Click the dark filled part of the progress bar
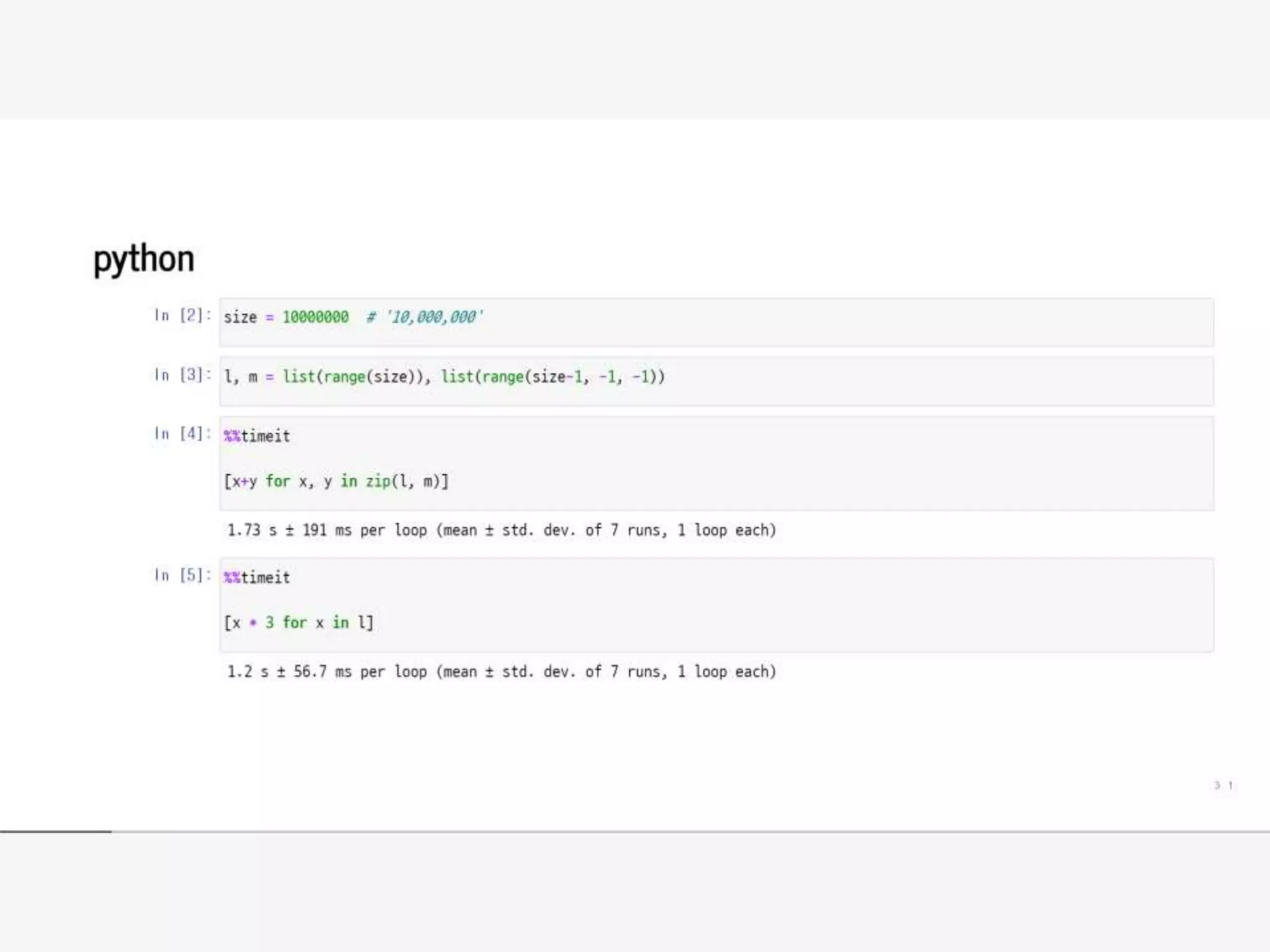Image resolution: width=1270 pixels, height=952 pixels. pos(56,831)
